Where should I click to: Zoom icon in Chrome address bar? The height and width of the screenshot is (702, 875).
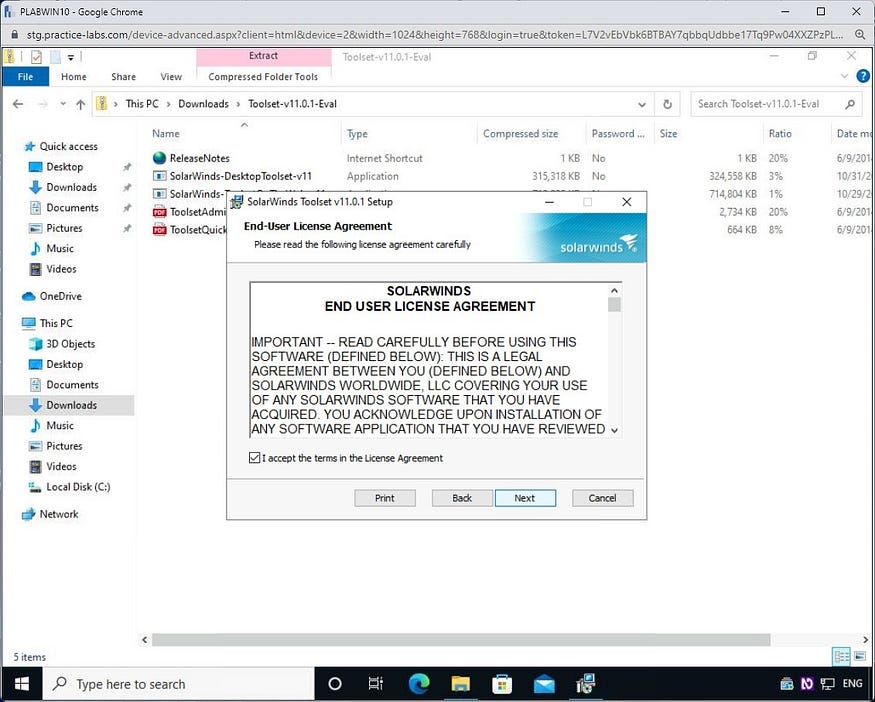pyautogui.click(x=860, y=35)
